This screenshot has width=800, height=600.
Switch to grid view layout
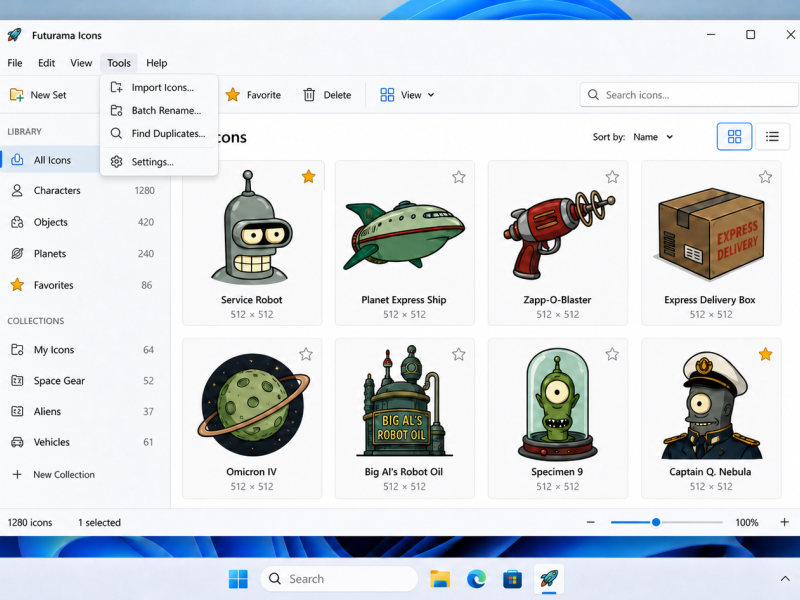[734, 136]
